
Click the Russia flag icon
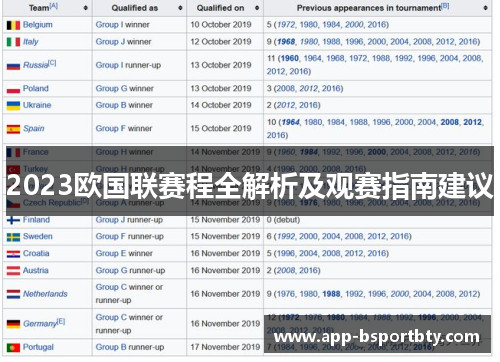(13, 66)
